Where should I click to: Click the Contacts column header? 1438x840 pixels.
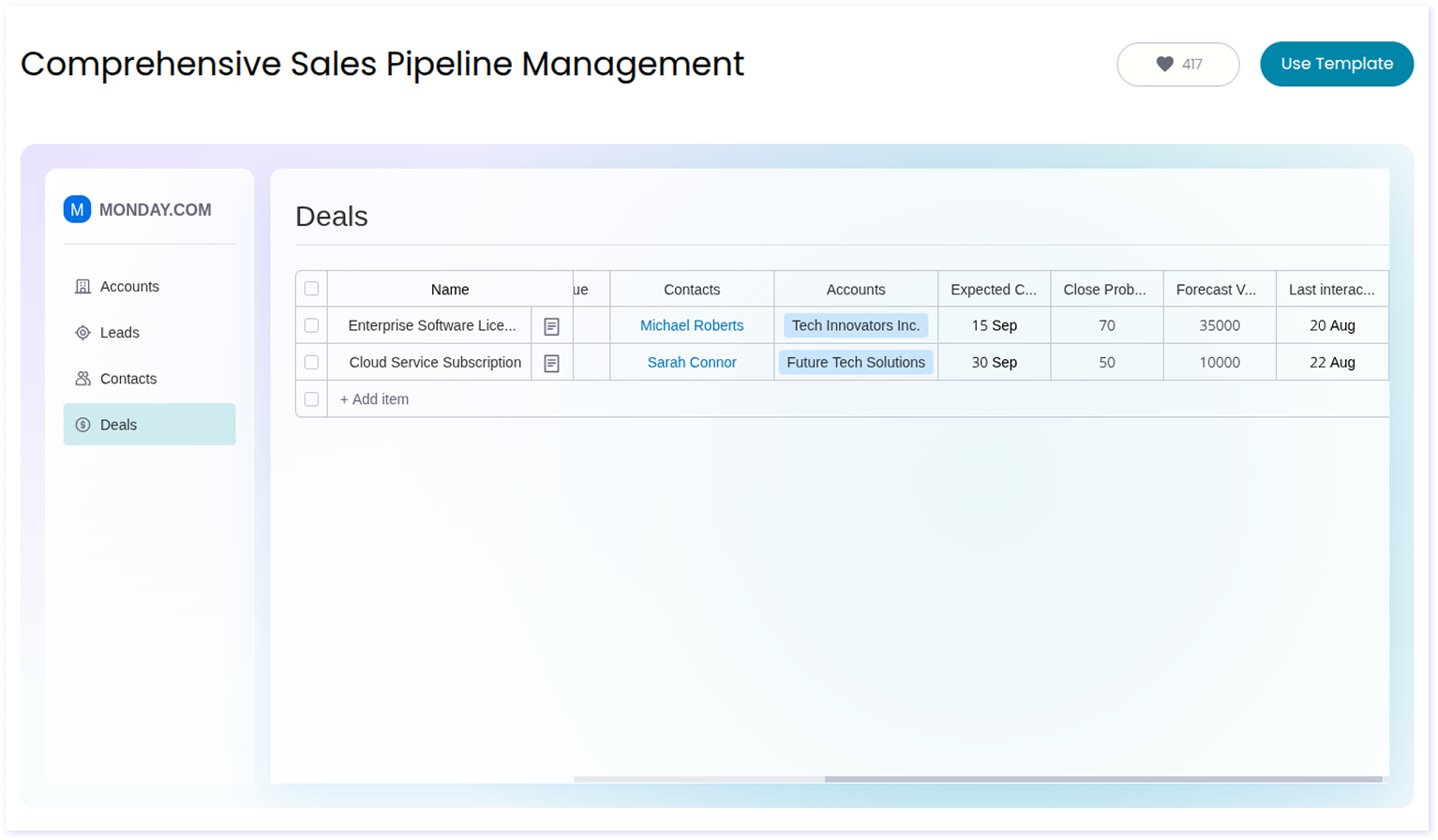pos(692,290)
